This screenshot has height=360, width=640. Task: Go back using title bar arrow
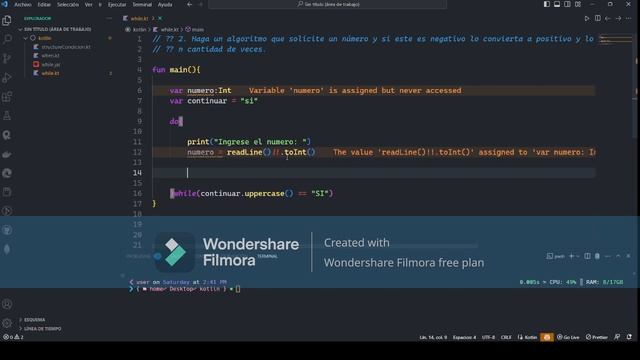(189, 4)
